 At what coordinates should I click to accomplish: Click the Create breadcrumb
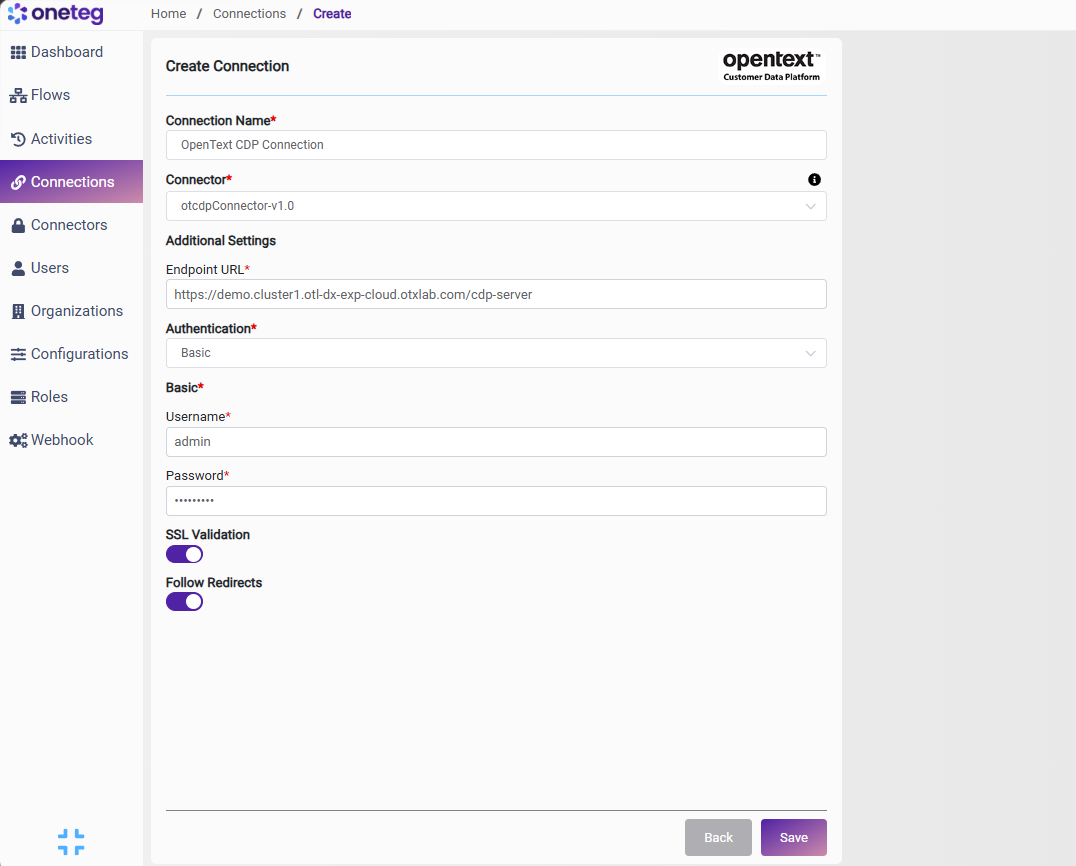(332, 14)
